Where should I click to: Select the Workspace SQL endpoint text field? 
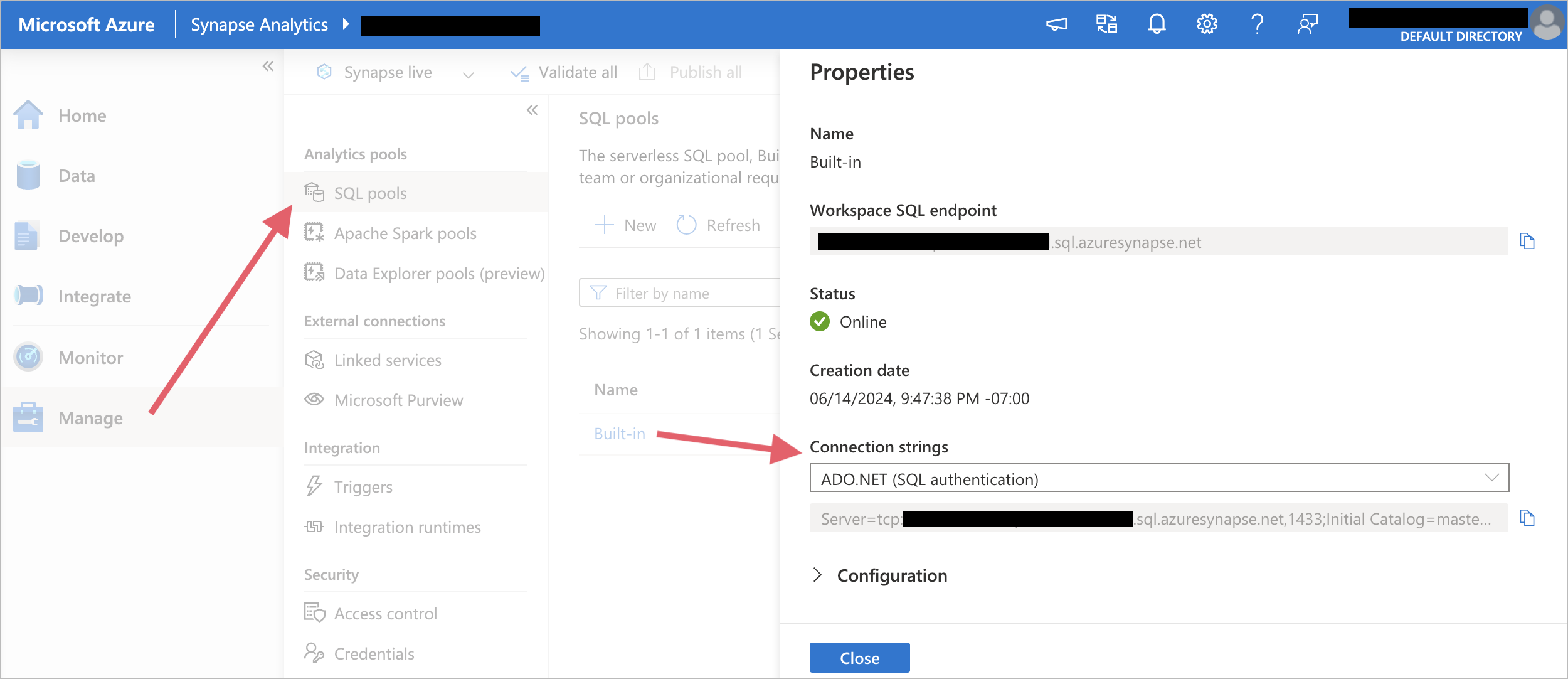pyautogui.click(x=1159, y=241)
